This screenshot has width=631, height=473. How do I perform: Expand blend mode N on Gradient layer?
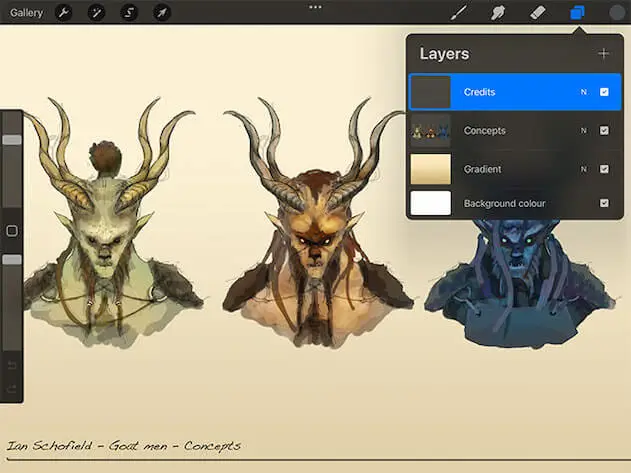coord(583,169)
